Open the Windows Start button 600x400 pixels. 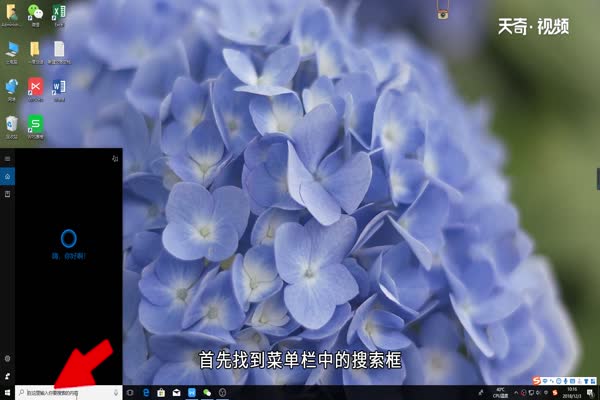click(x=7, y=393)
